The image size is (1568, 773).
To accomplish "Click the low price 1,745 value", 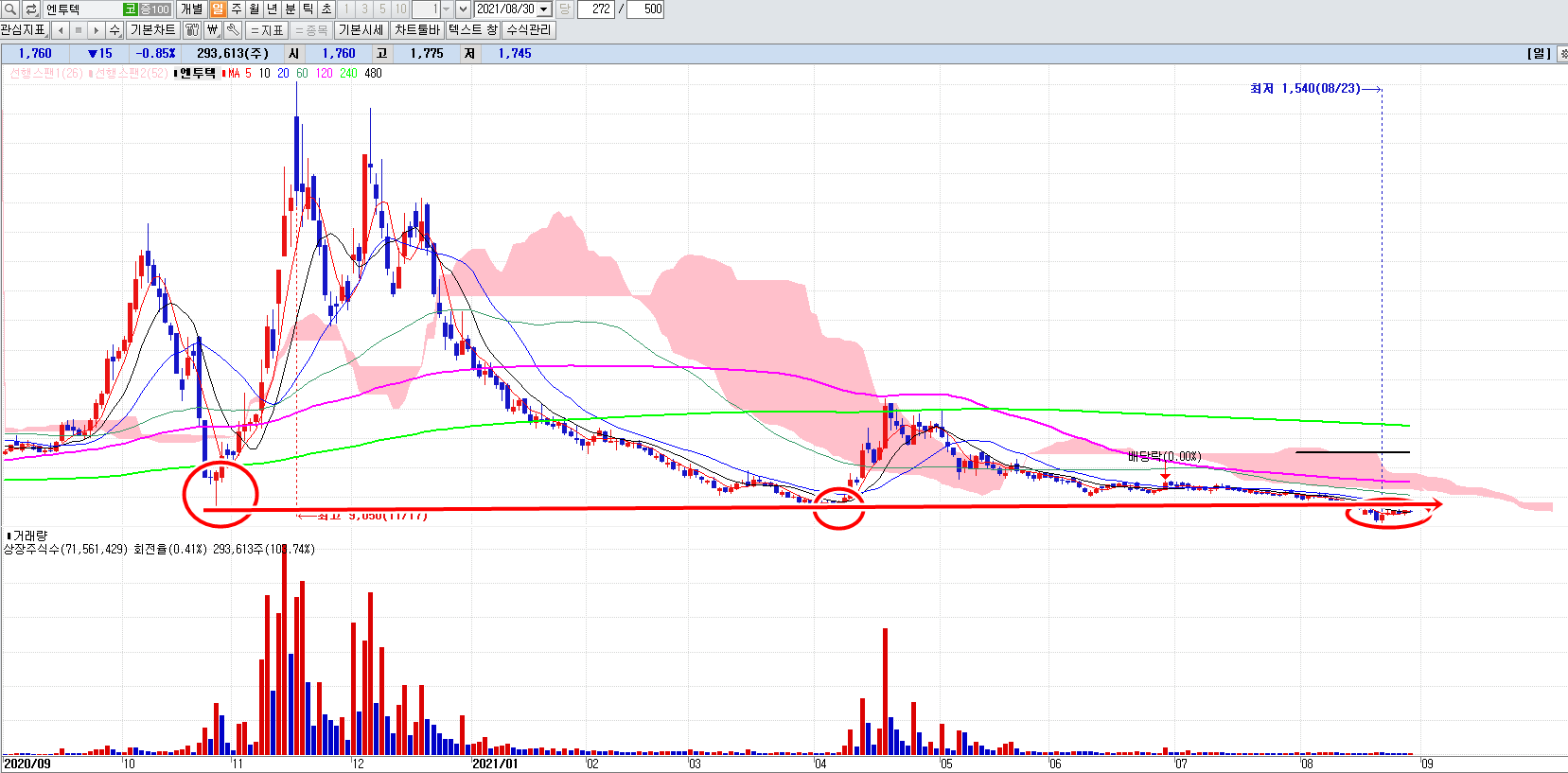I will tap(515, 54).
